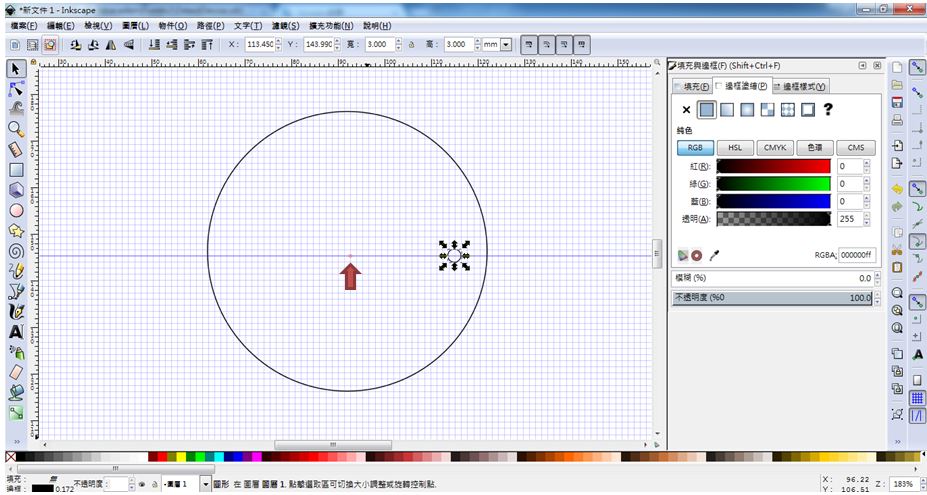This screenshot has height=495, width=927.
Task: Click the CMS color mode button
Action: point(855,148)
